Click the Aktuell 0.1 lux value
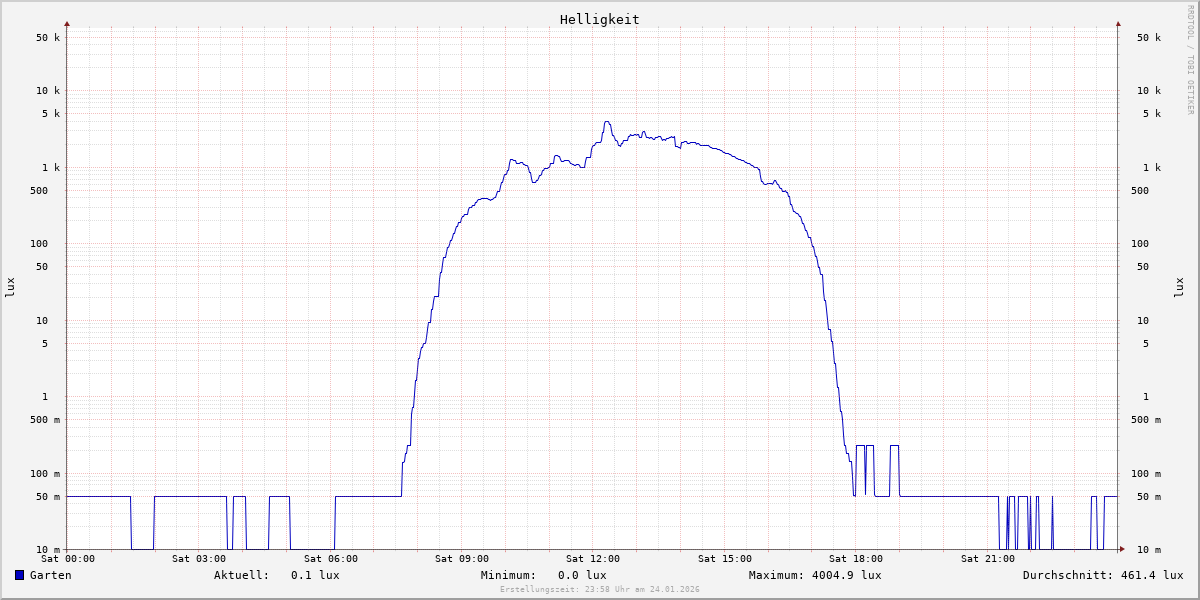This screenshot has height=600, width=1200. pos(315,575)
